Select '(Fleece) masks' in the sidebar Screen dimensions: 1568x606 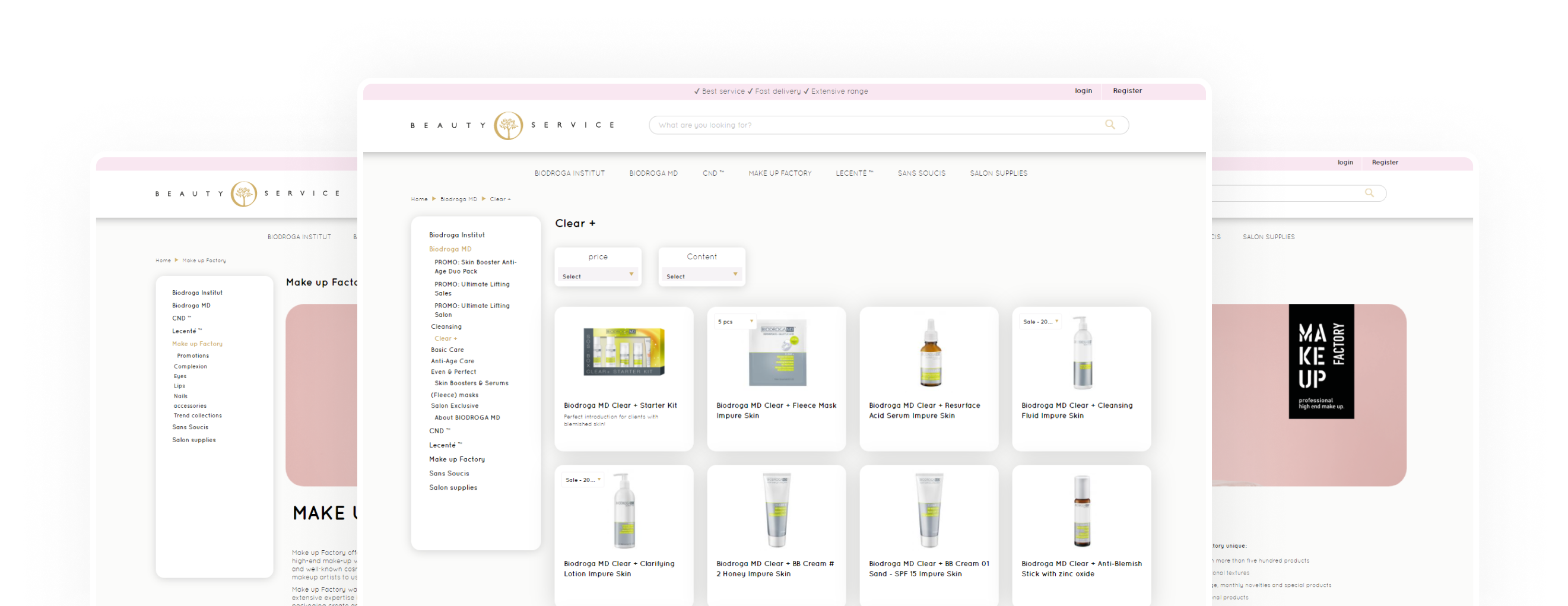click(x=454, y=395)
